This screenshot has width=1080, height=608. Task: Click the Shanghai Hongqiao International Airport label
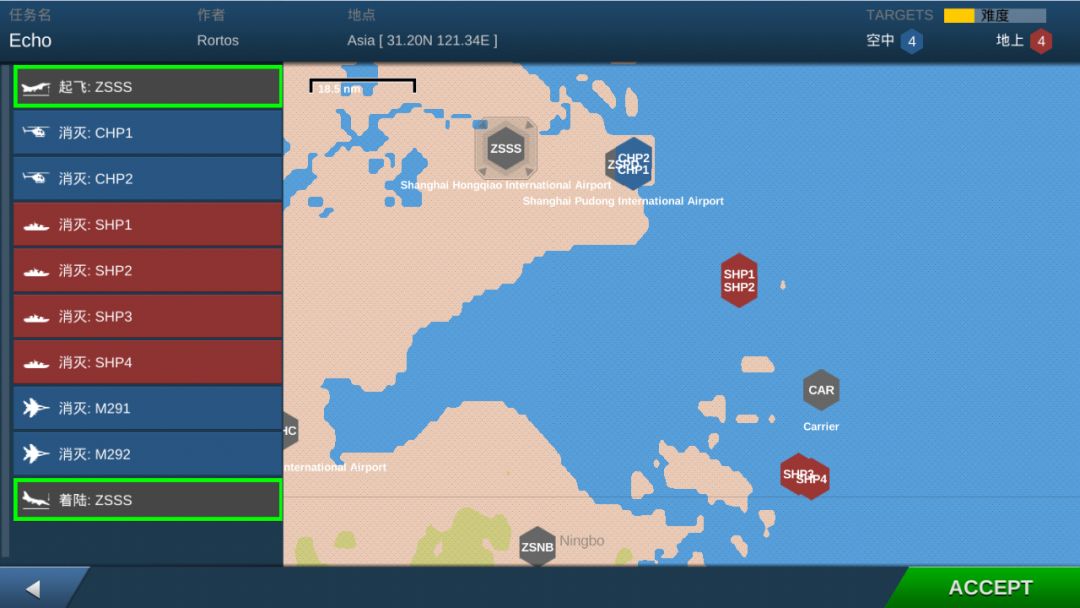pyautogui.click(x=506, y=185)
